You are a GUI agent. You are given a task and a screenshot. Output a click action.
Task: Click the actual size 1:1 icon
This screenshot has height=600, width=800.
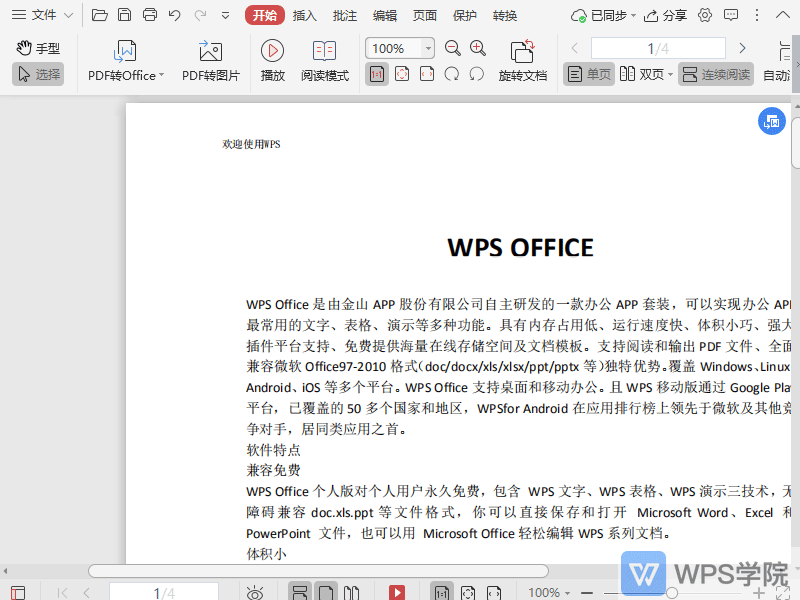376,74
